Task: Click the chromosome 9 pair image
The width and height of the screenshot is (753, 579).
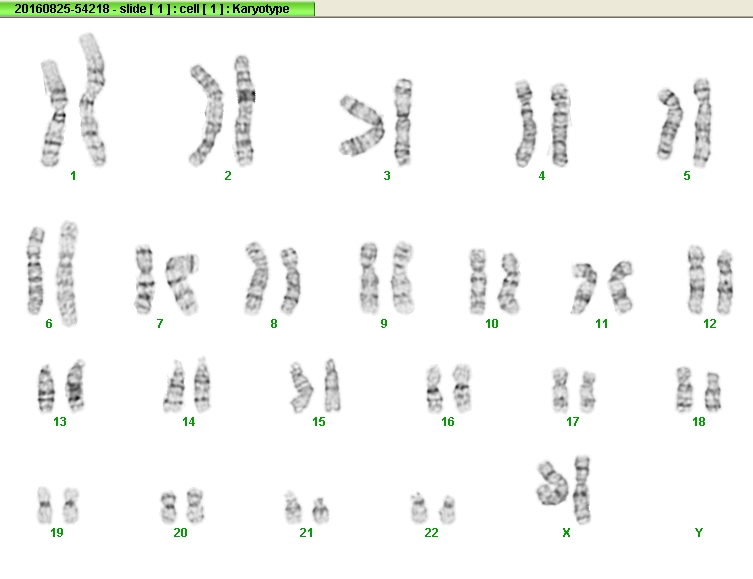Action: tap(387, 278)
